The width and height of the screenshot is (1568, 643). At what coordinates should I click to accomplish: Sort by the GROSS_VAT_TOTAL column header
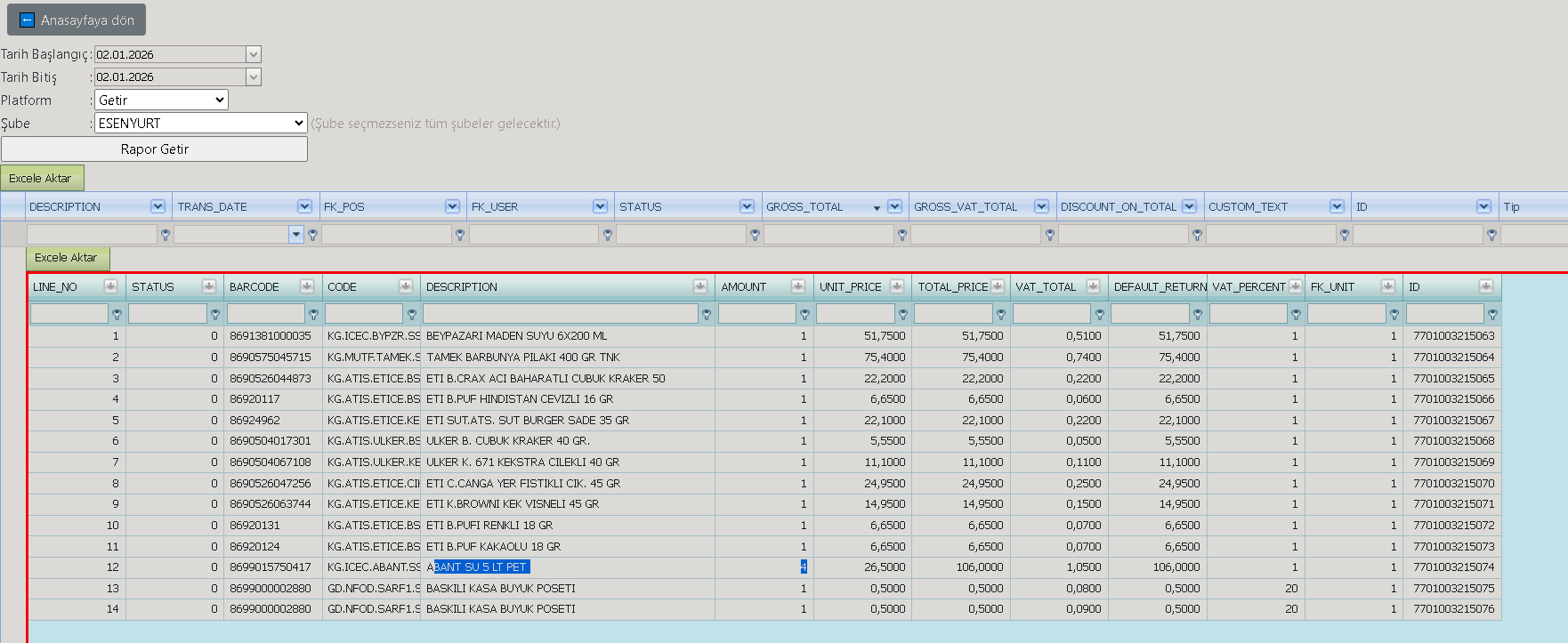point(966,206)
